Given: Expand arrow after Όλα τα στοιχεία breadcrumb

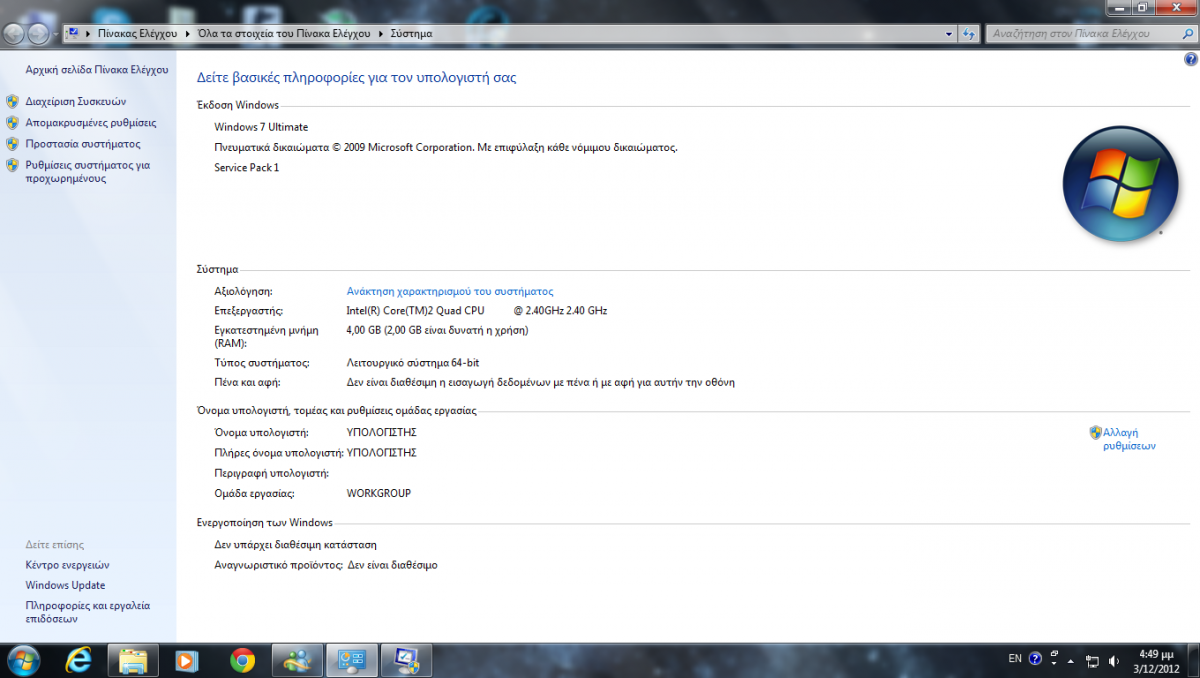Looking at the screenshot, I should pyautogui.click(x=380, y=33).
